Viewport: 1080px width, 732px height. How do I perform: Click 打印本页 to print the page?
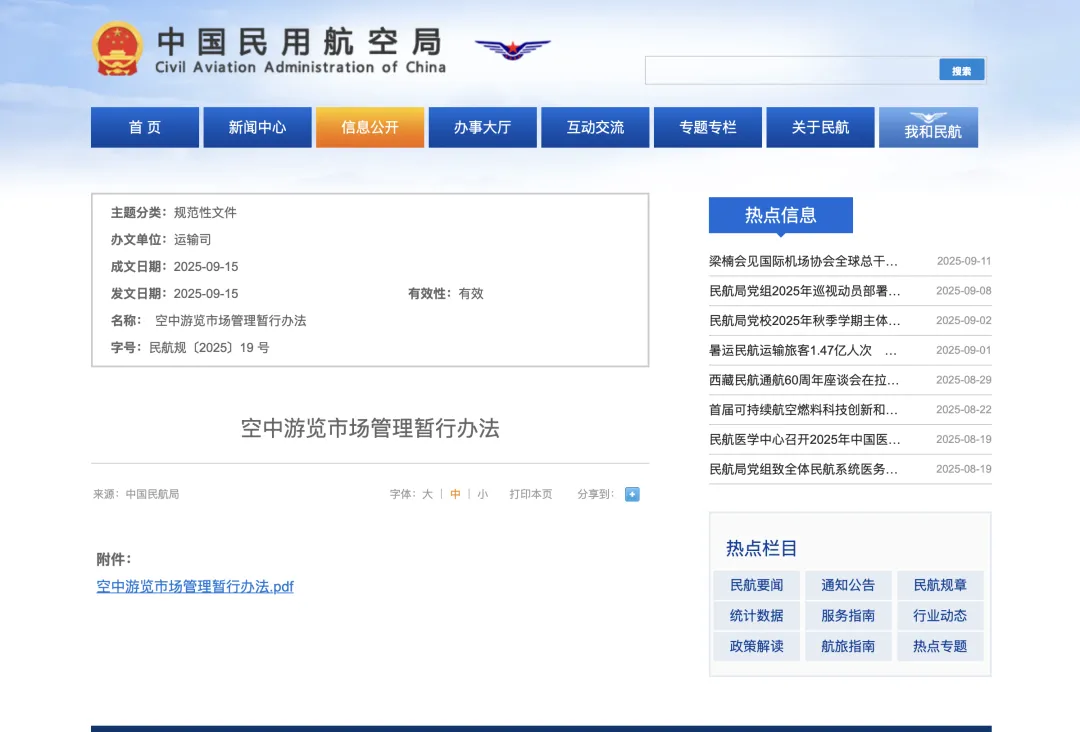(533, 493)
